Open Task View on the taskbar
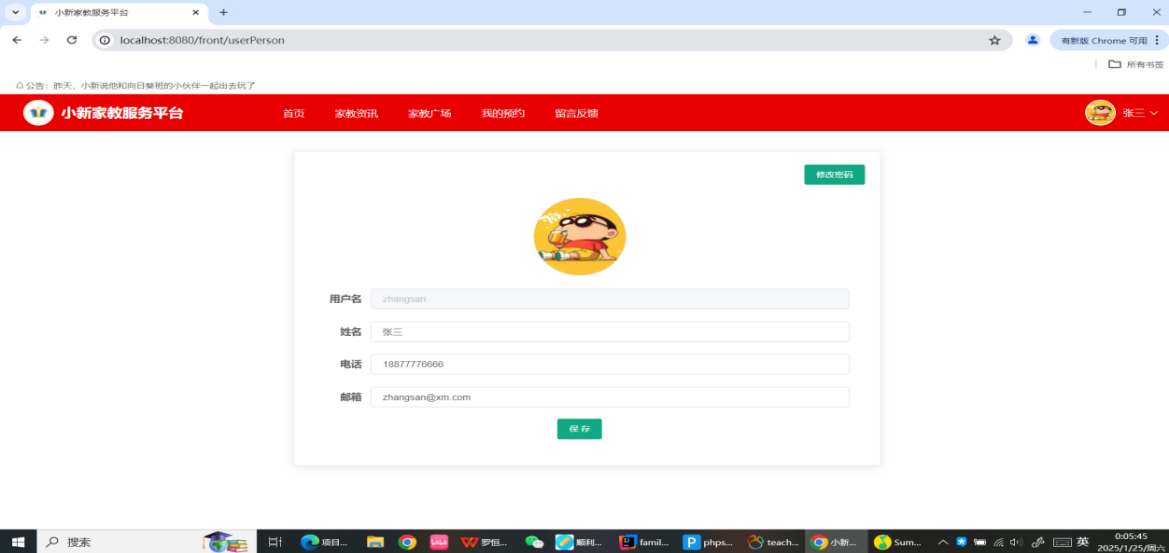This screenshot has width=1169, height=553. 274,542
